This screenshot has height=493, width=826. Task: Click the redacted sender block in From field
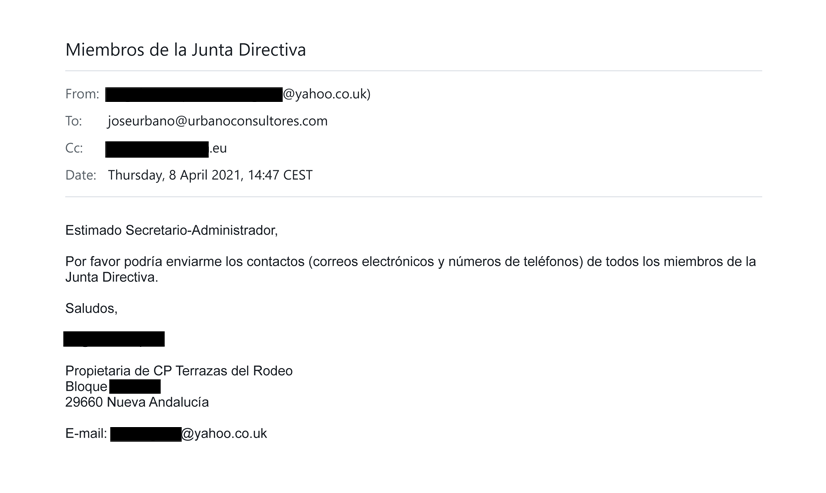[x=194, y=94]
